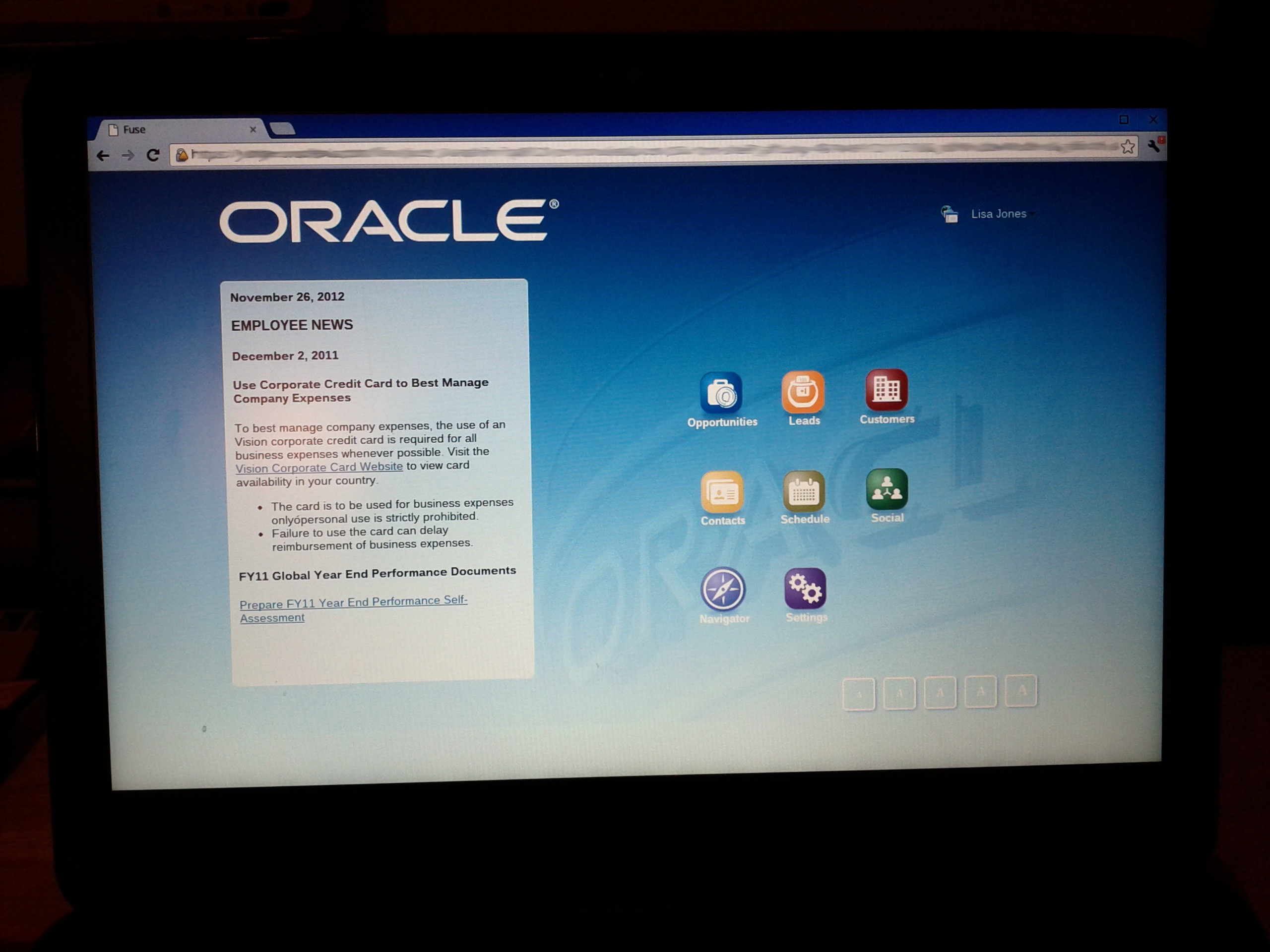Open the Schedule calendar icon
Image resolution: width=1270 pixels, height=952 pixels.
[804, 491]
